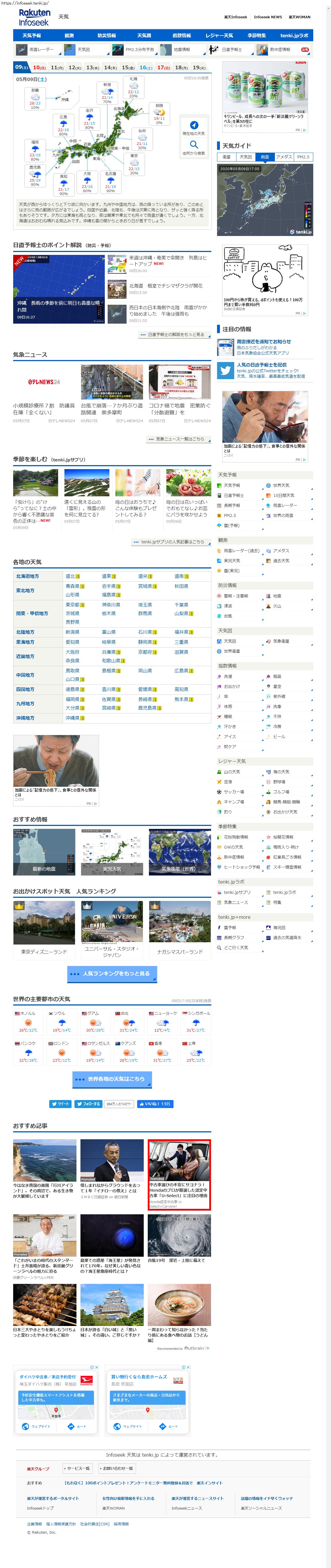Select the 10日(日) forecast date tab

tap(39, 68)
